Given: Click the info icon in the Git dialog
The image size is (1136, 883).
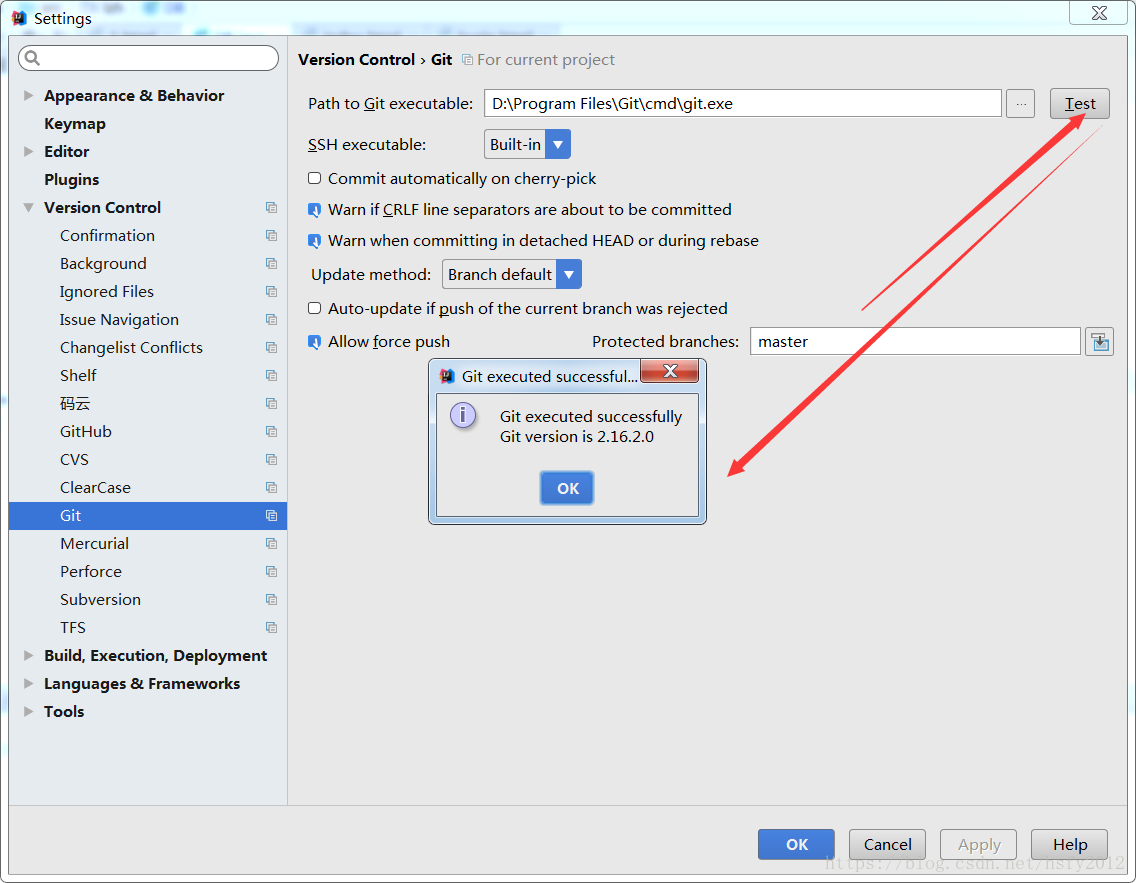Looking at the screenshot, I should tap(463, 416).
